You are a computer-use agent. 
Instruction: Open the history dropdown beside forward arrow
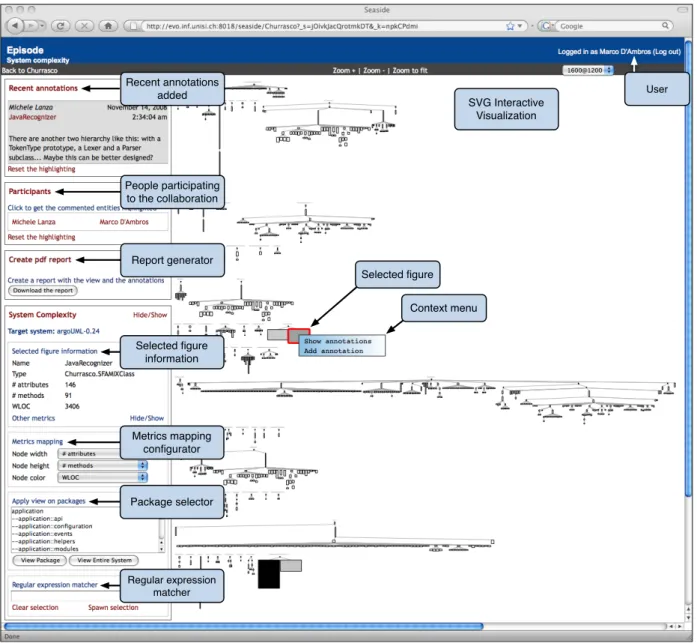point(42,26)
